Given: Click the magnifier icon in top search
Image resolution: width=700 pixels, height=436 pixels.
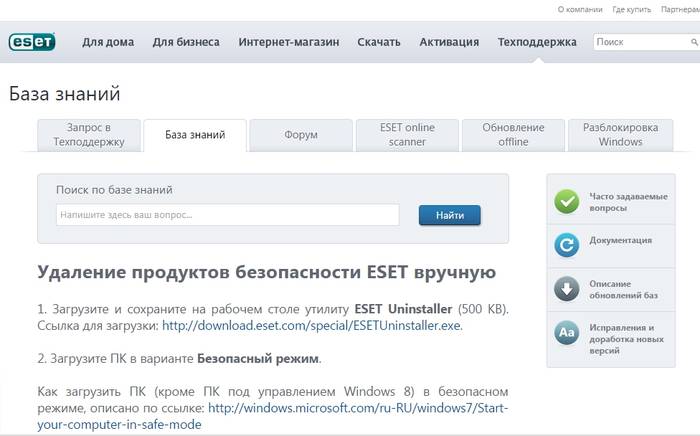Looking at the screenshot, I should [694, 42].
